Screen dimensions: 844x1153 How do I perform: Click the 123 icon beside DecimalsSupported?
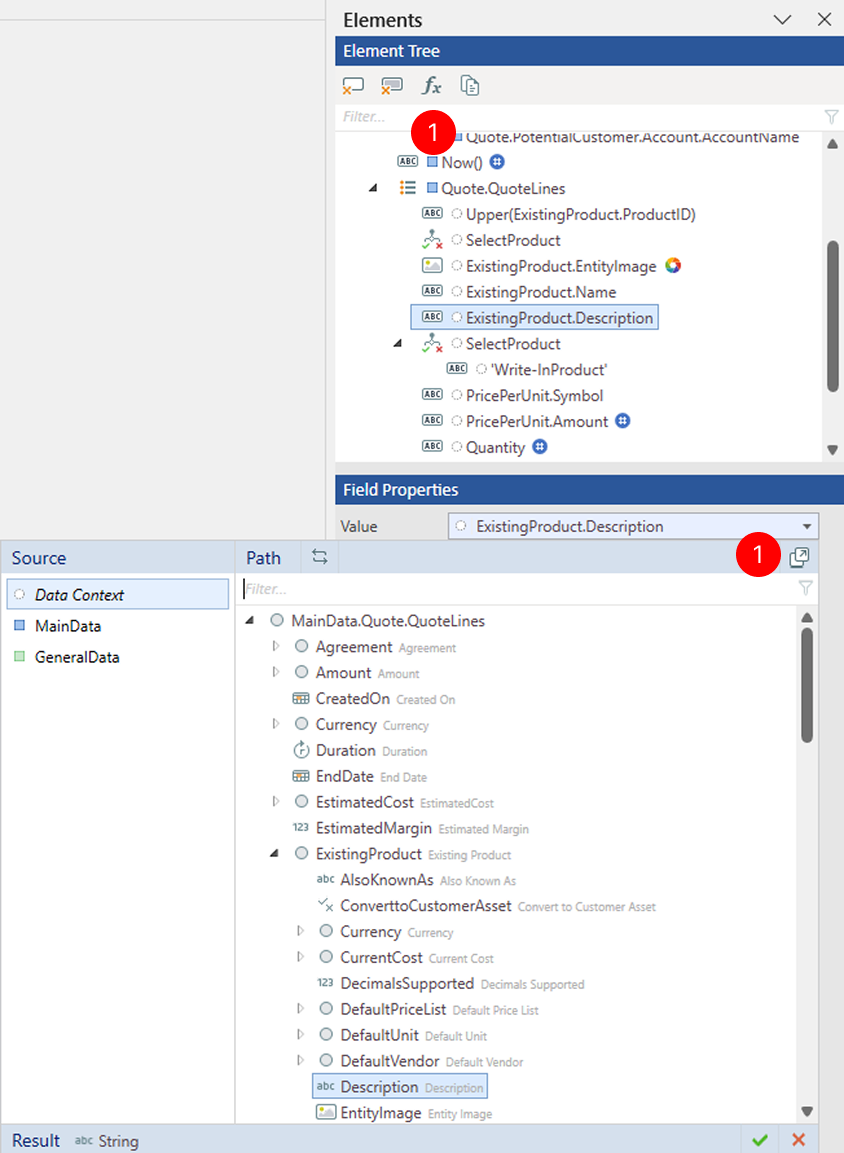coord(325,982)
